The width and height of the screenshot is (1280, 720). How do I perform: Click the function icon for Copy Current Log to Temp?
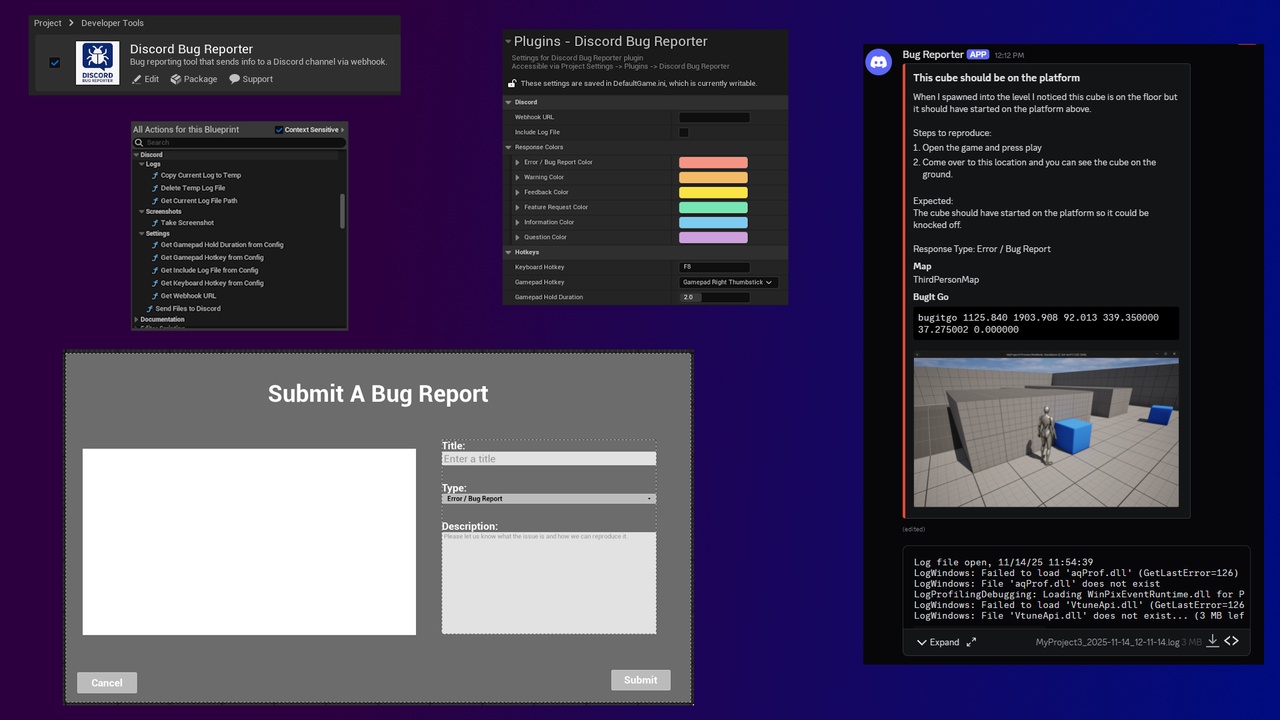point(155,175)
